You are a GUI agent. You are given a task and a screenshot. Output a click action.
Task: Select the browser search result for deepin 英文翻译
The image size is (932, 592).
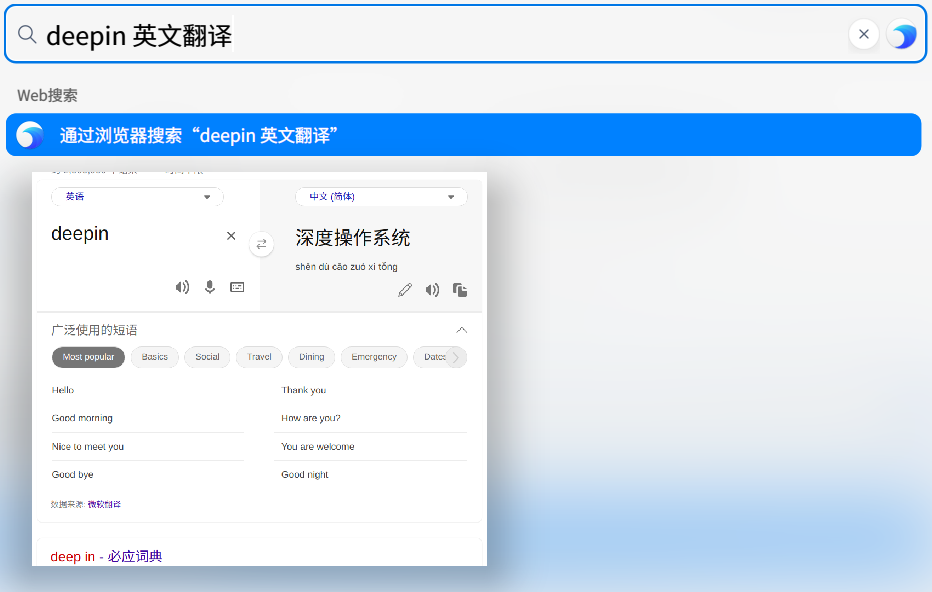tap(464, 135)
